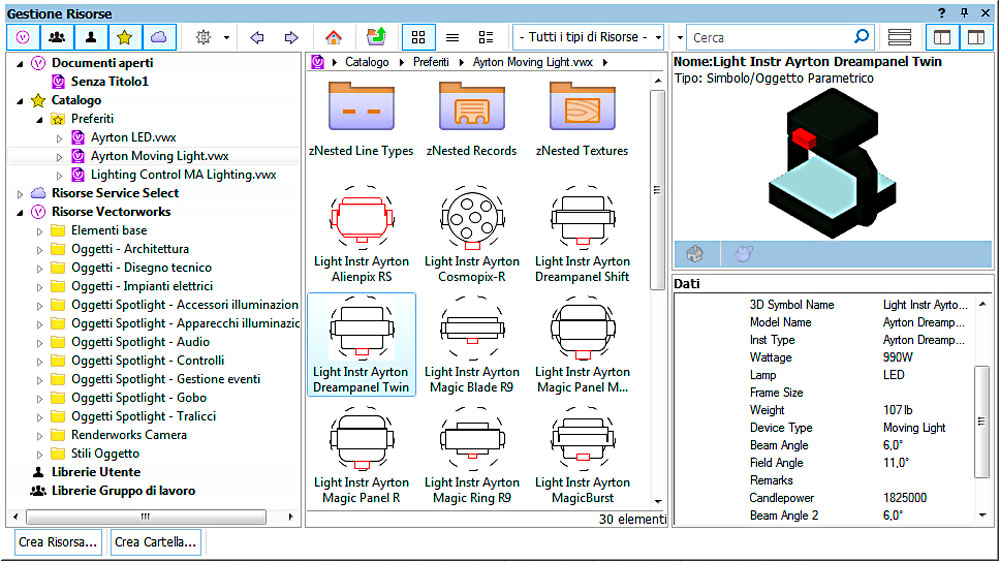Click preview view cube icon

pos(695,254)
